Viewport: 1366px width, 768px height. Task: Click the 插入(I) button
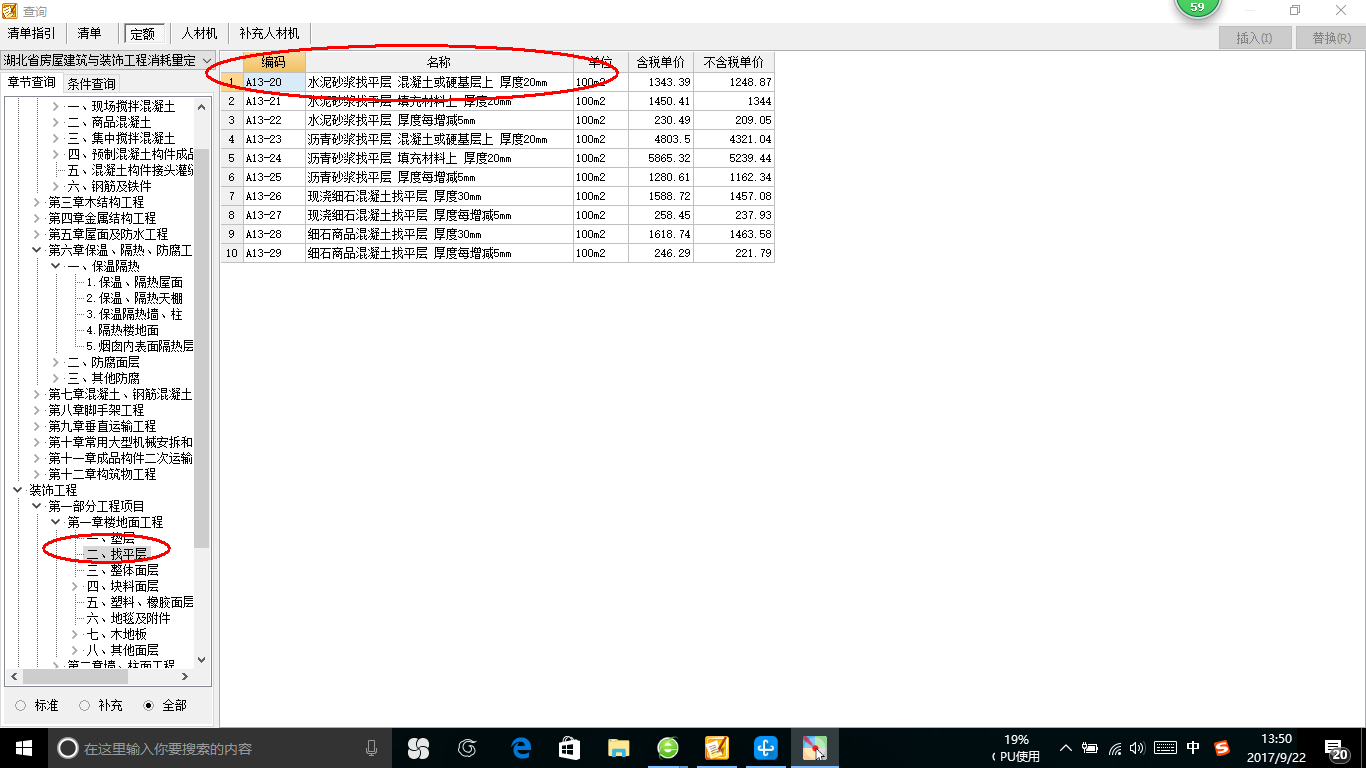coord(1254,38)
